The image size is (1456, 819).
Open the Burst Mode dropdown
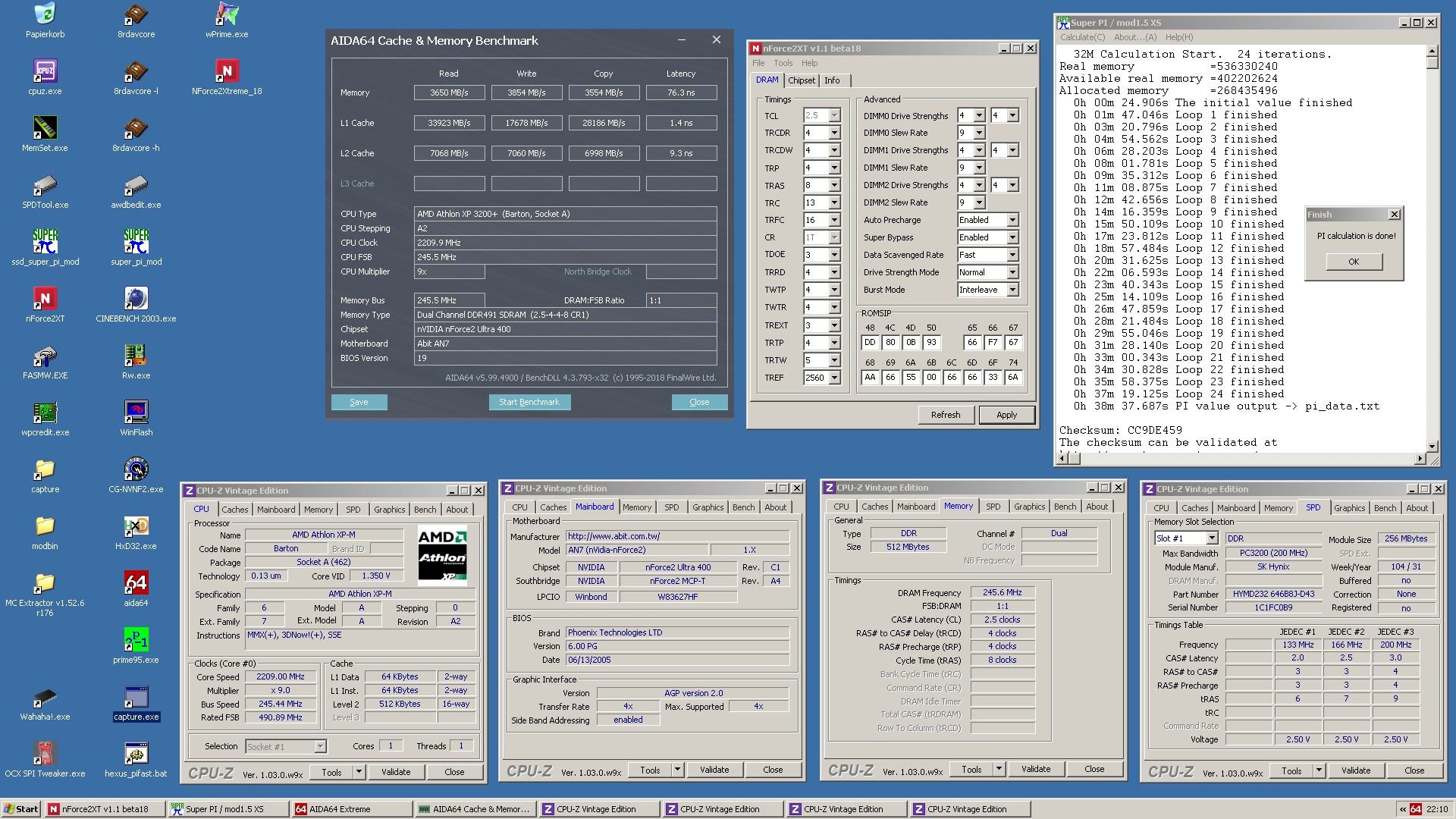coord(1012,290)
